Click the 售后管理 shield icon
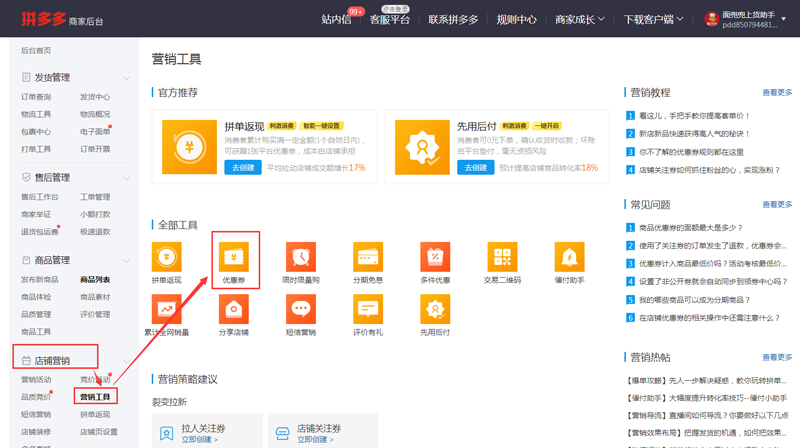800x448 pixels. coord(26,177)
